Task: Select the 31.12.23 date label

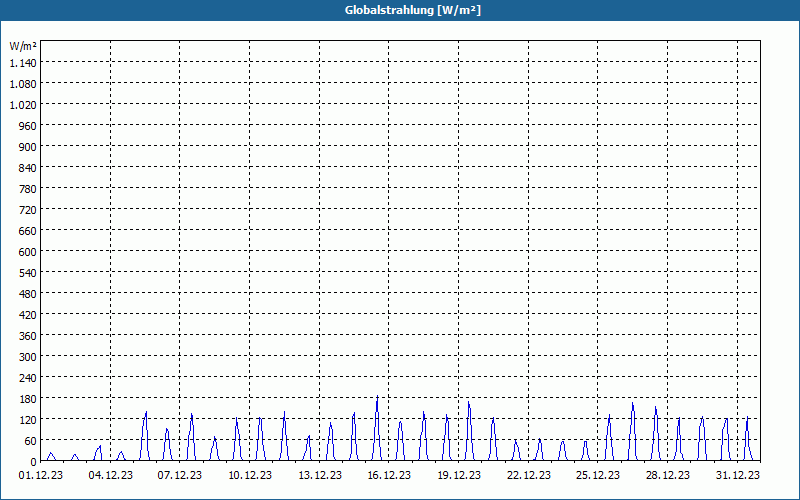Action: (x=738, y=475)
